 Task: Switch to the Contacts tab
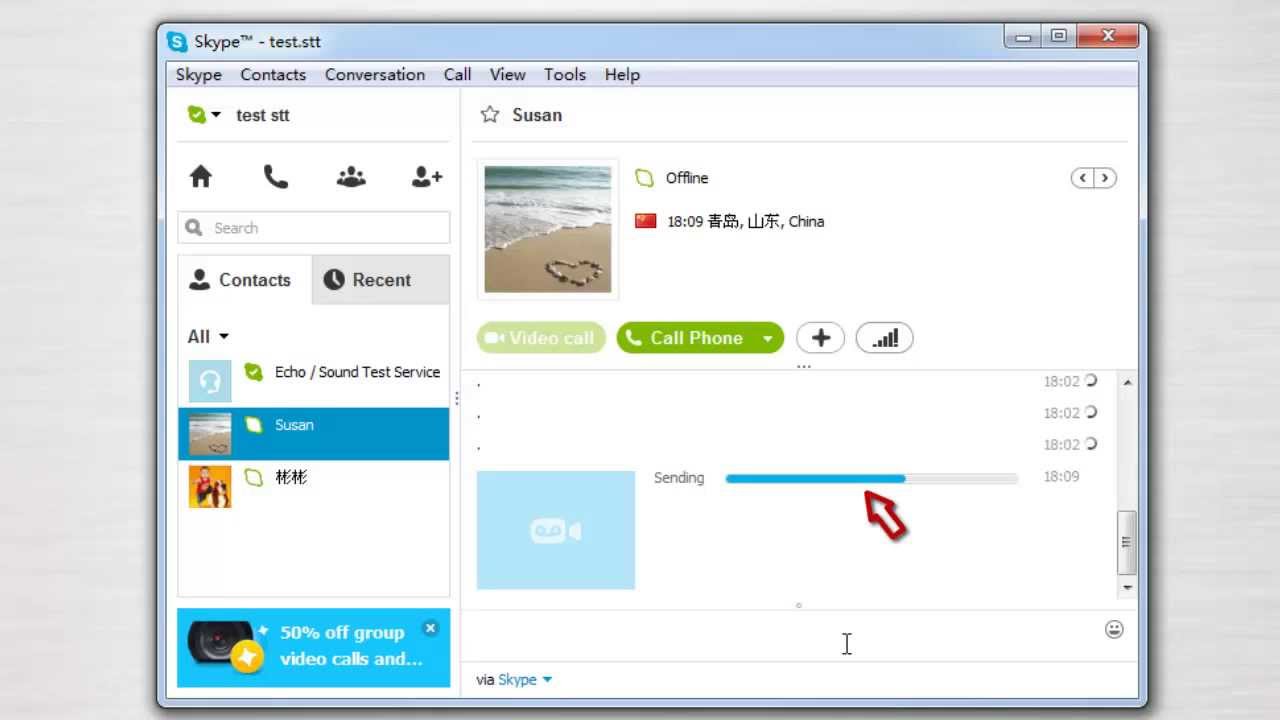click(x=245, y=280)
